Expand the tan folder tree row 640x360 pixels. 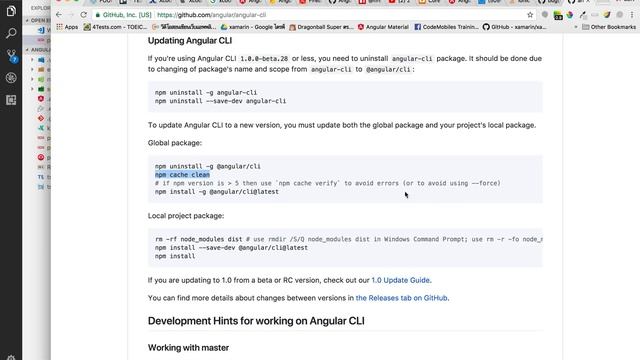(38, 70)
